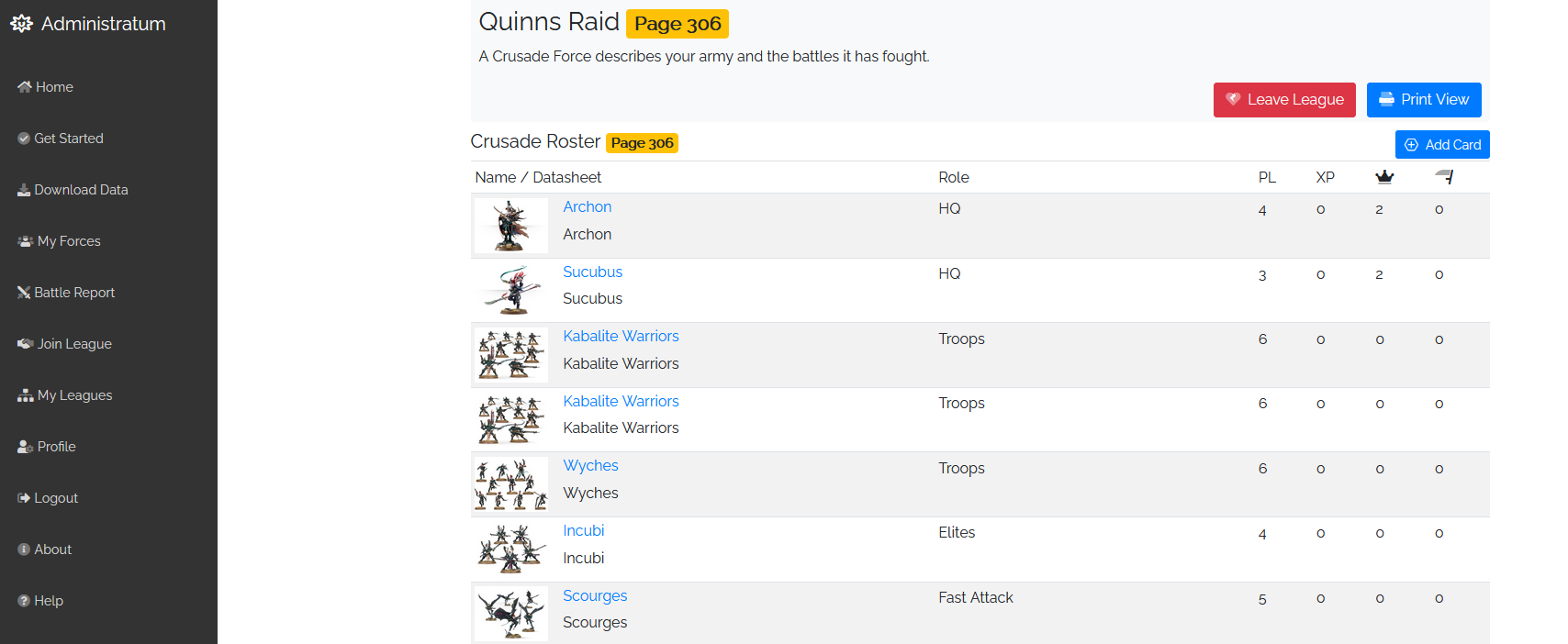Click the My Leagues hierarchy icon
This screenshot has height=644, width=1568.
[25, 395]
